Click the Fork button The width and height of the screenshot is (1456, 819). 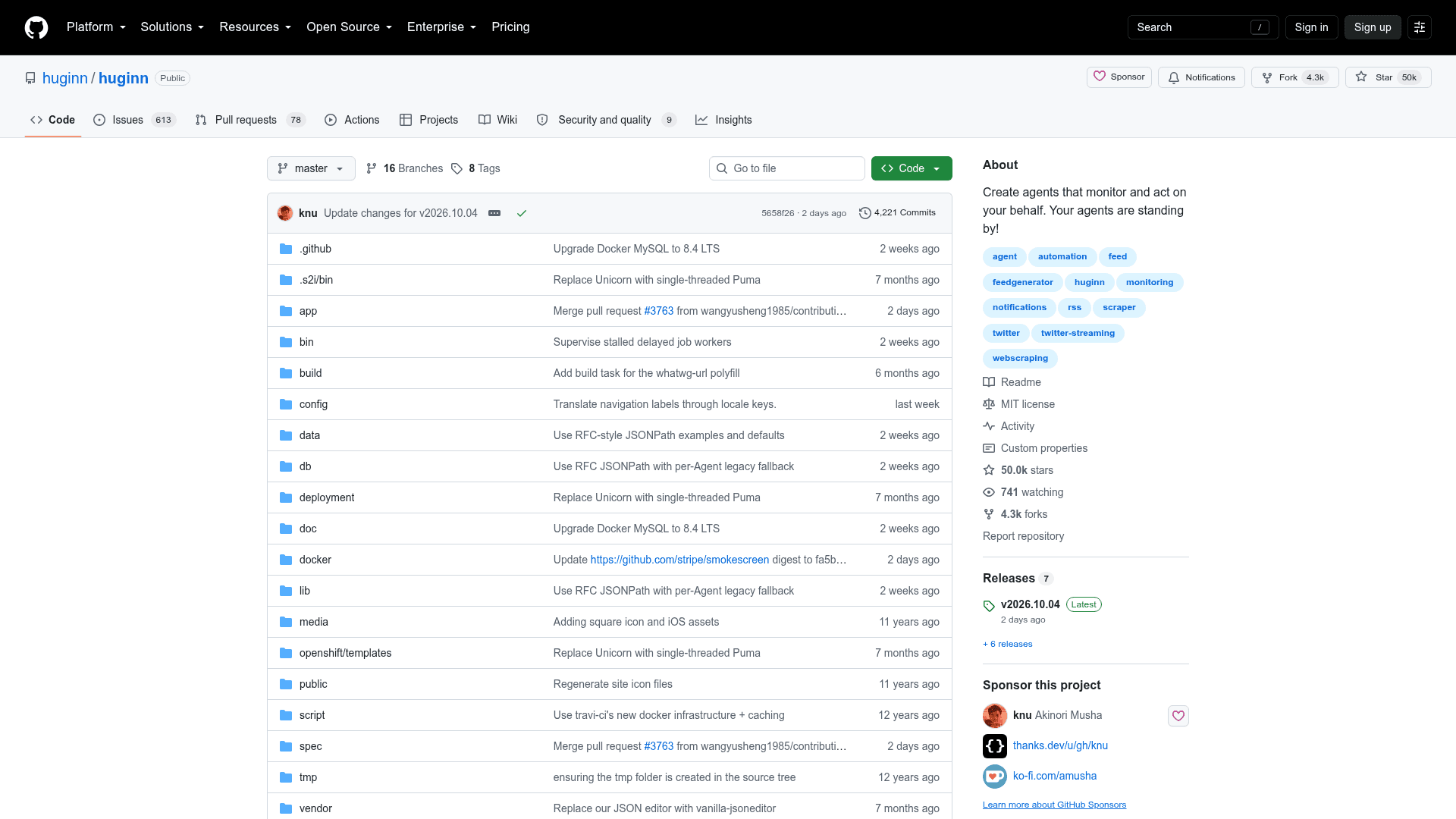click(1294, 77)
